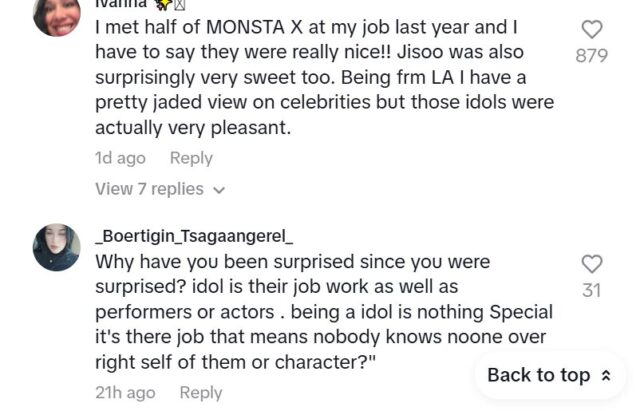Image resolution: width=640 pixels, height=411 pixels.
Task: Tap the heart on Boertigin's comment
Action: [592, 264]
